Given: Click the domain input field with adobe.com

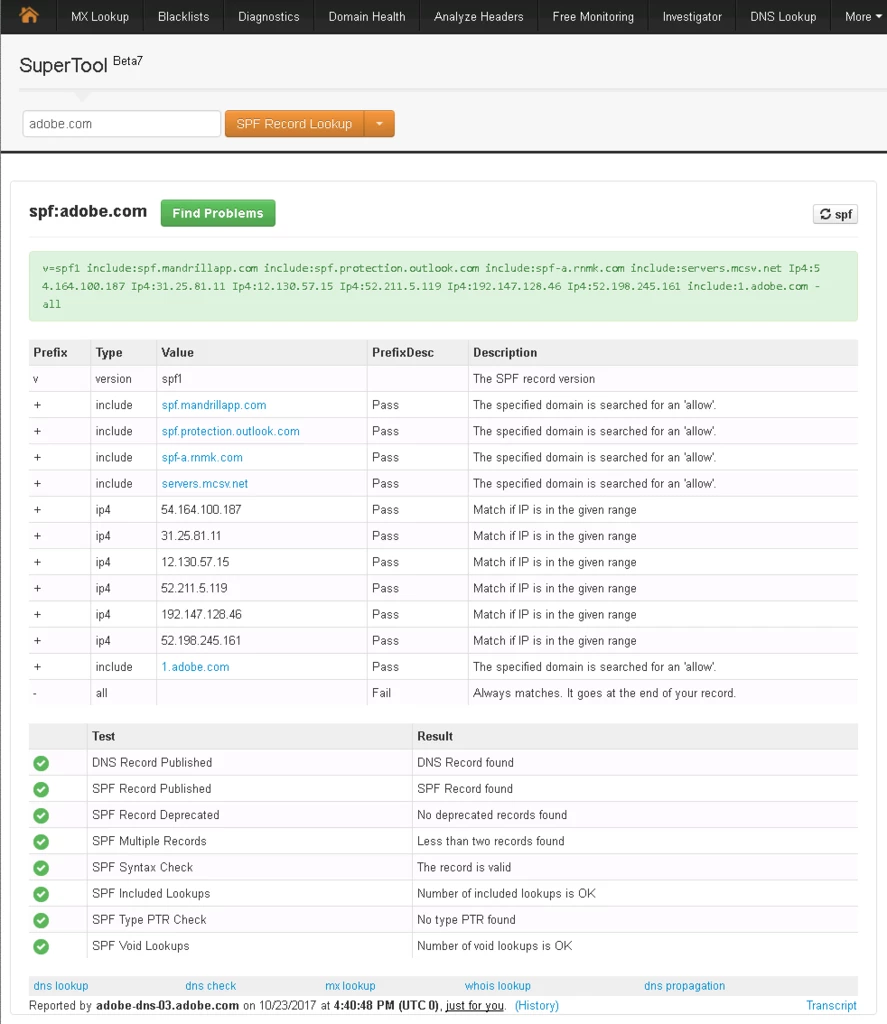Looking at the screenshot, I should (121, 123).
